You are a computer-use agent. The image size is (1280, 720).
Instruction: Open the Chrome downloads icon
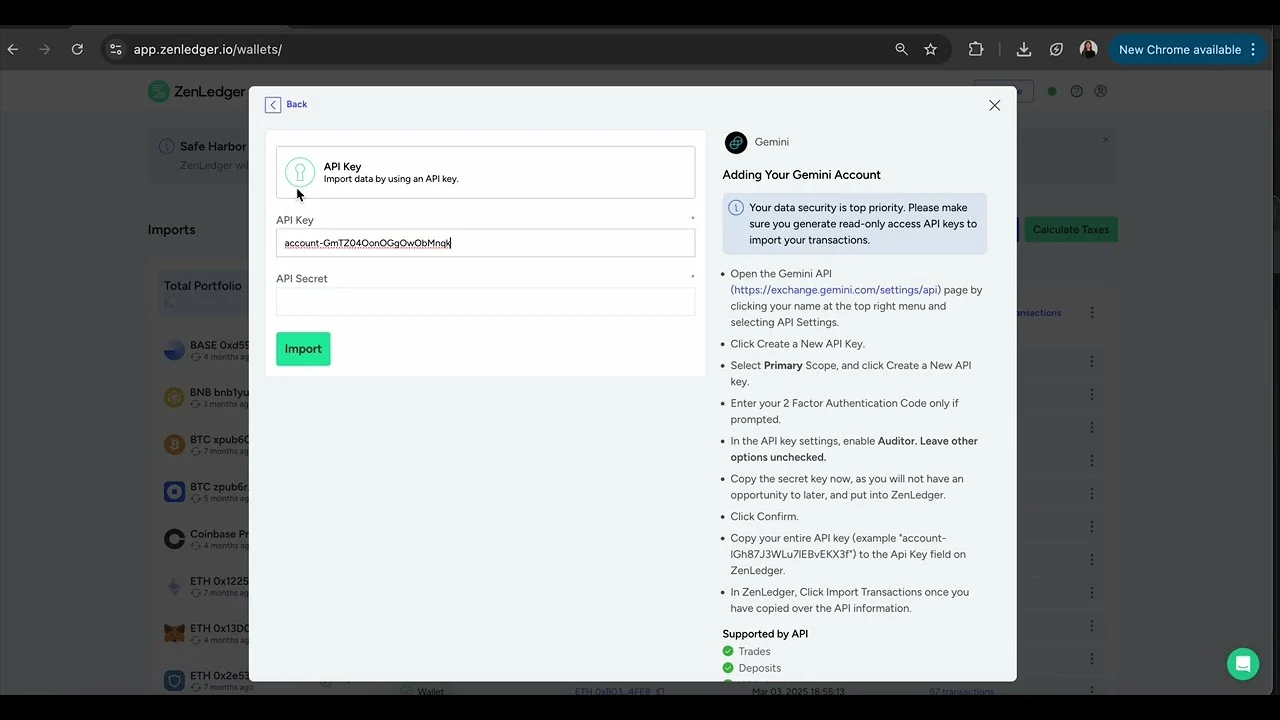(1023, 49)
